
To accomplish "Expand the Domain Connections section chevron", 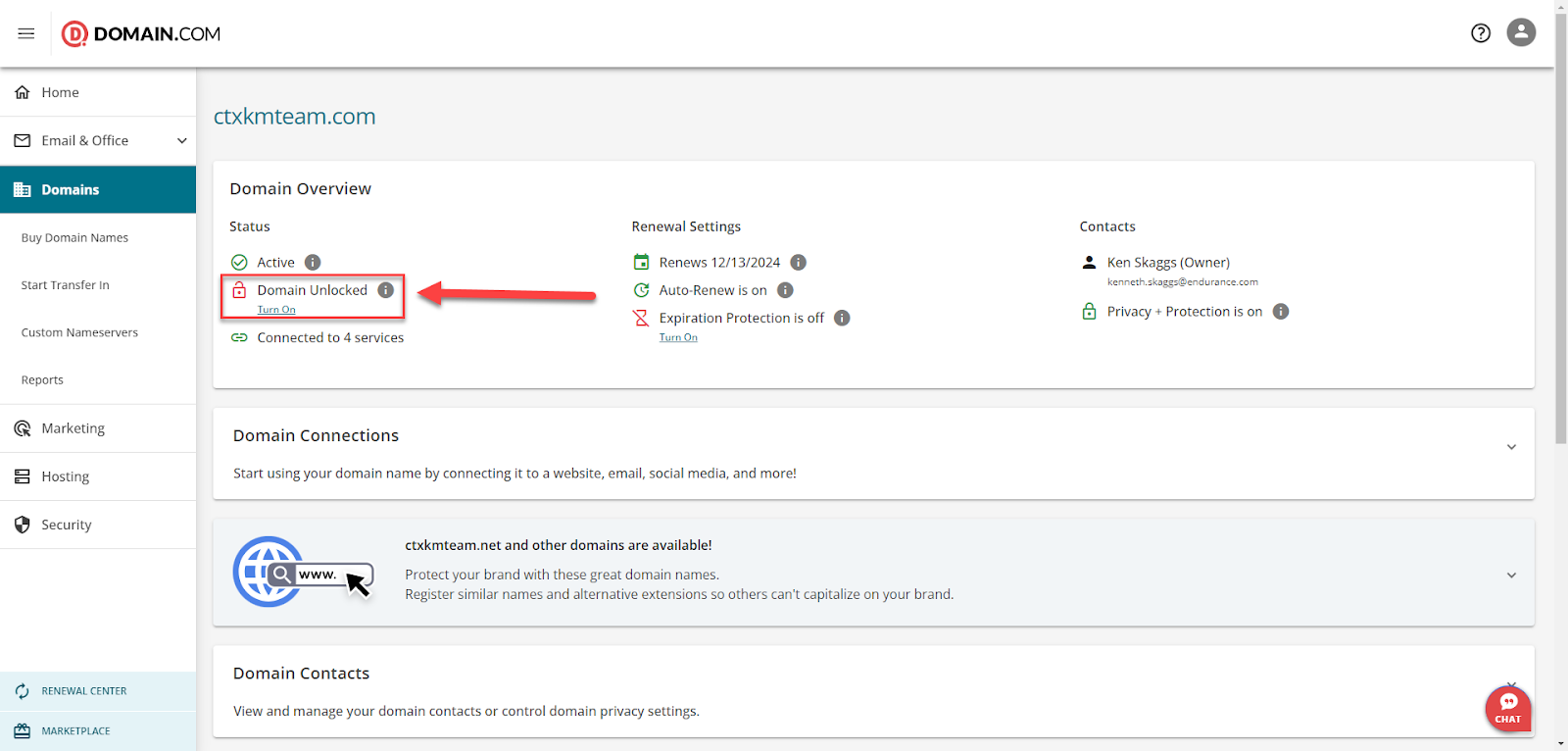I will (x=1511, y=447).
